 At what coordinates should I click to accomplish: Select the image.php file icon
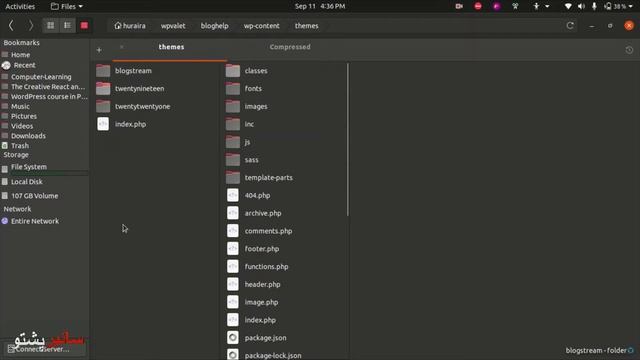click(233, 302)
